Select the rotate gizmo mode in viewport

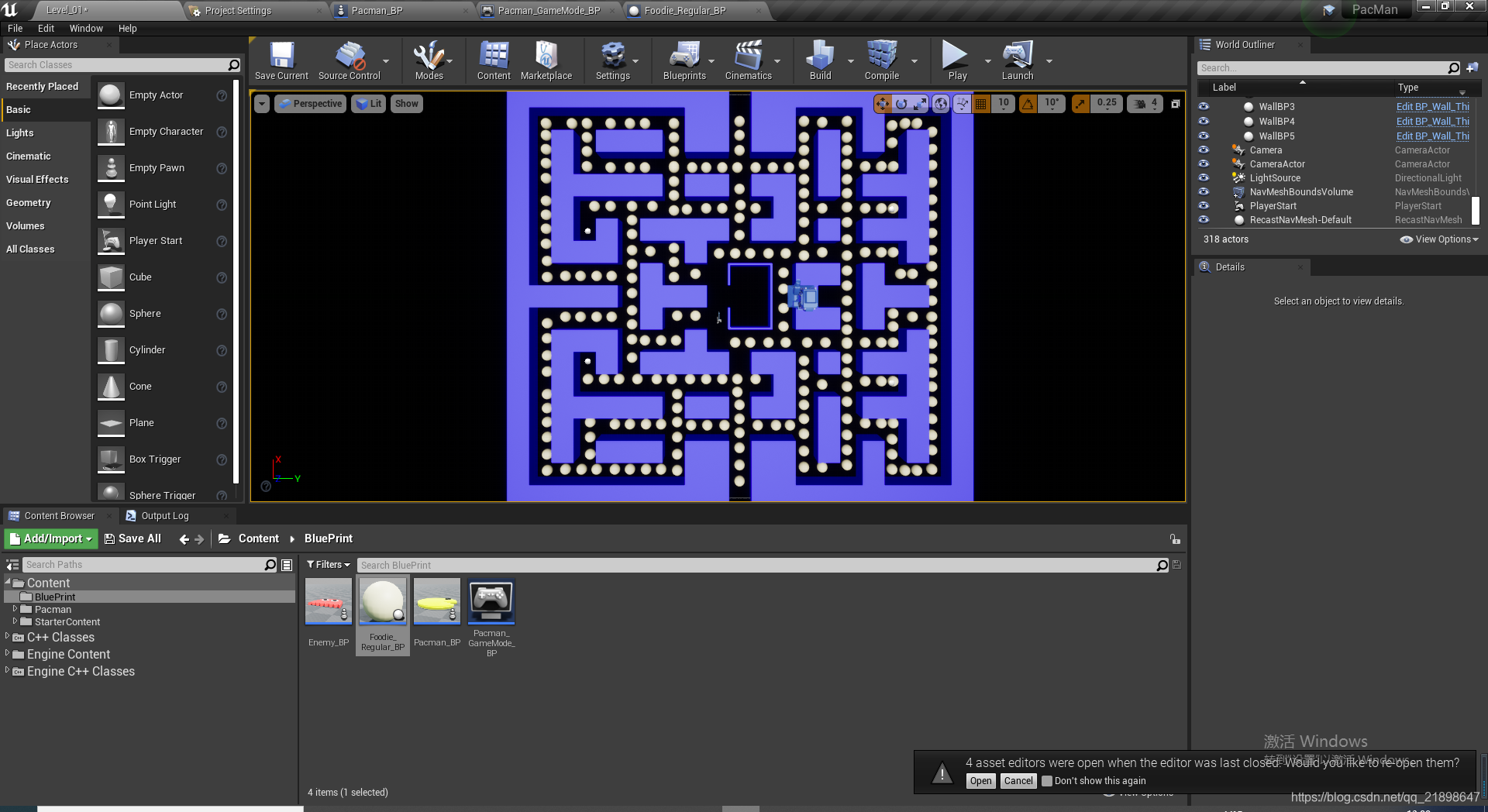click(901, 103)
